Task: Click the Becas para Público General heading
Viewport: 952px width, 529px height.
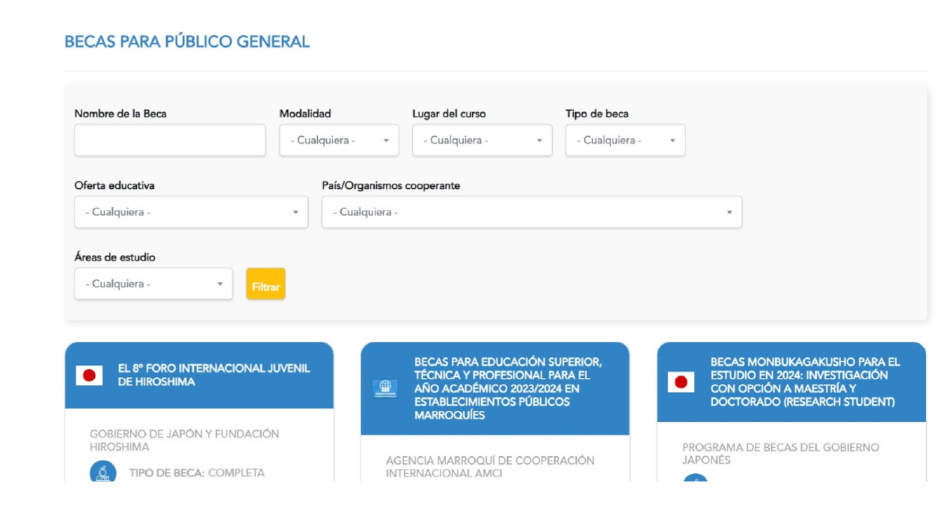Action: (x=187, y=42)
